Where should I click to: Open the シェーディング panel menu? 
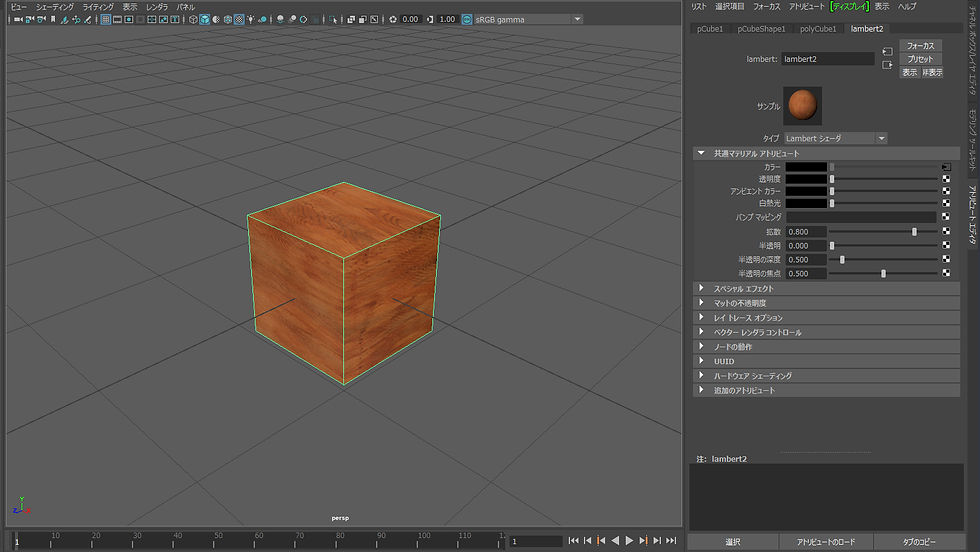55,7
